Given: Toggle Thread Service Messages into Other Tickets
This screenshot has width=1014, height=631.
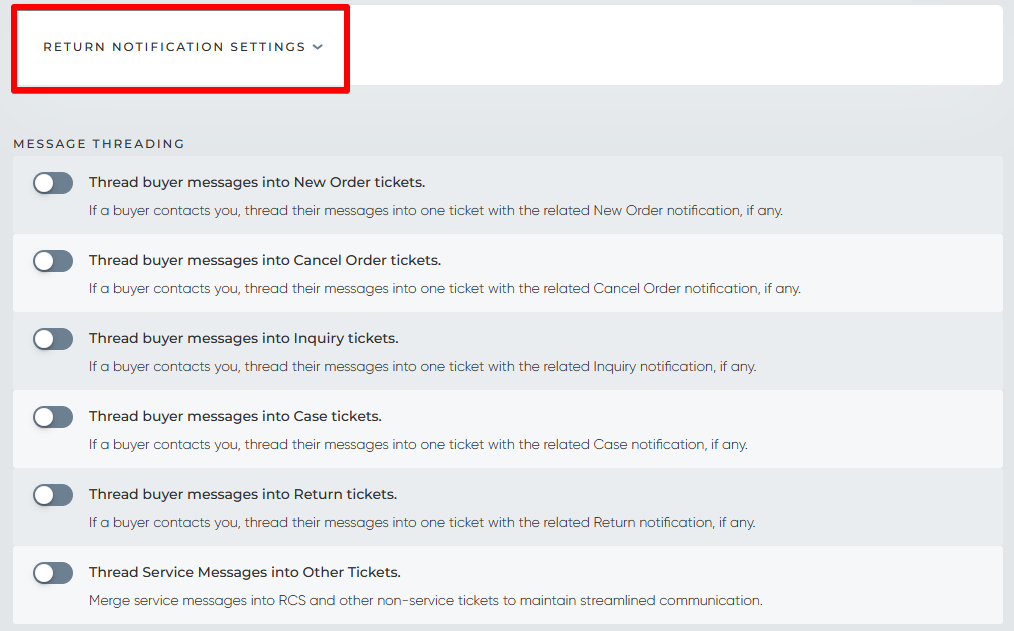Looking at the screenshot, I should click(x=53, y=573).
